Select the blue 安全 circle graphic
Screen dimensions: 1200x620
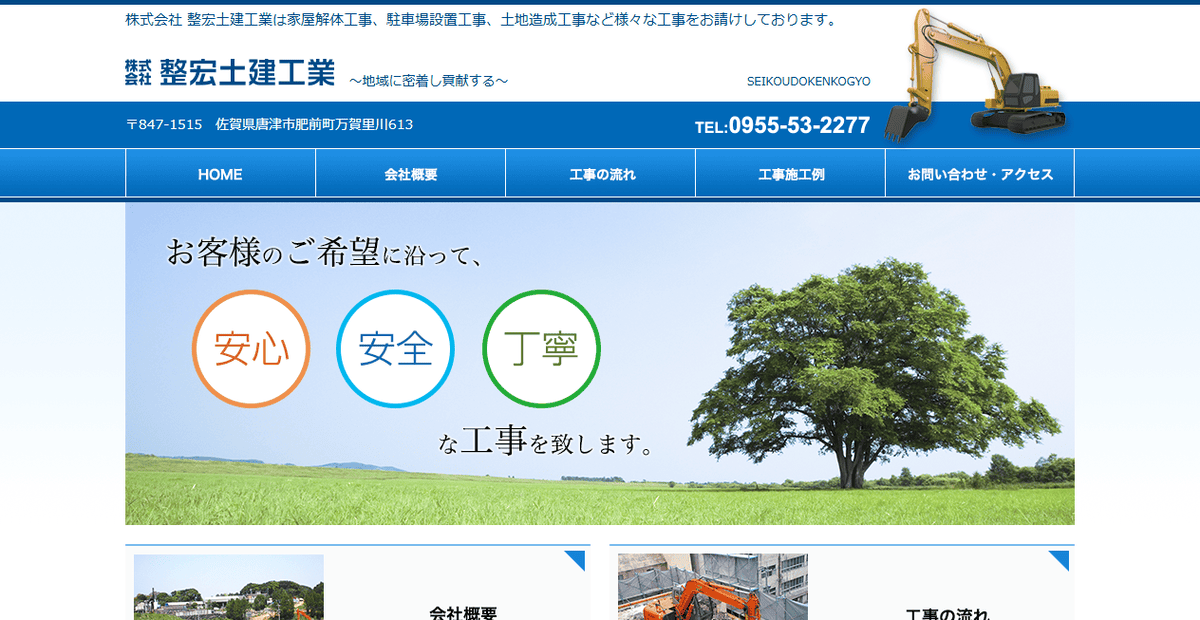pos(395,350)
